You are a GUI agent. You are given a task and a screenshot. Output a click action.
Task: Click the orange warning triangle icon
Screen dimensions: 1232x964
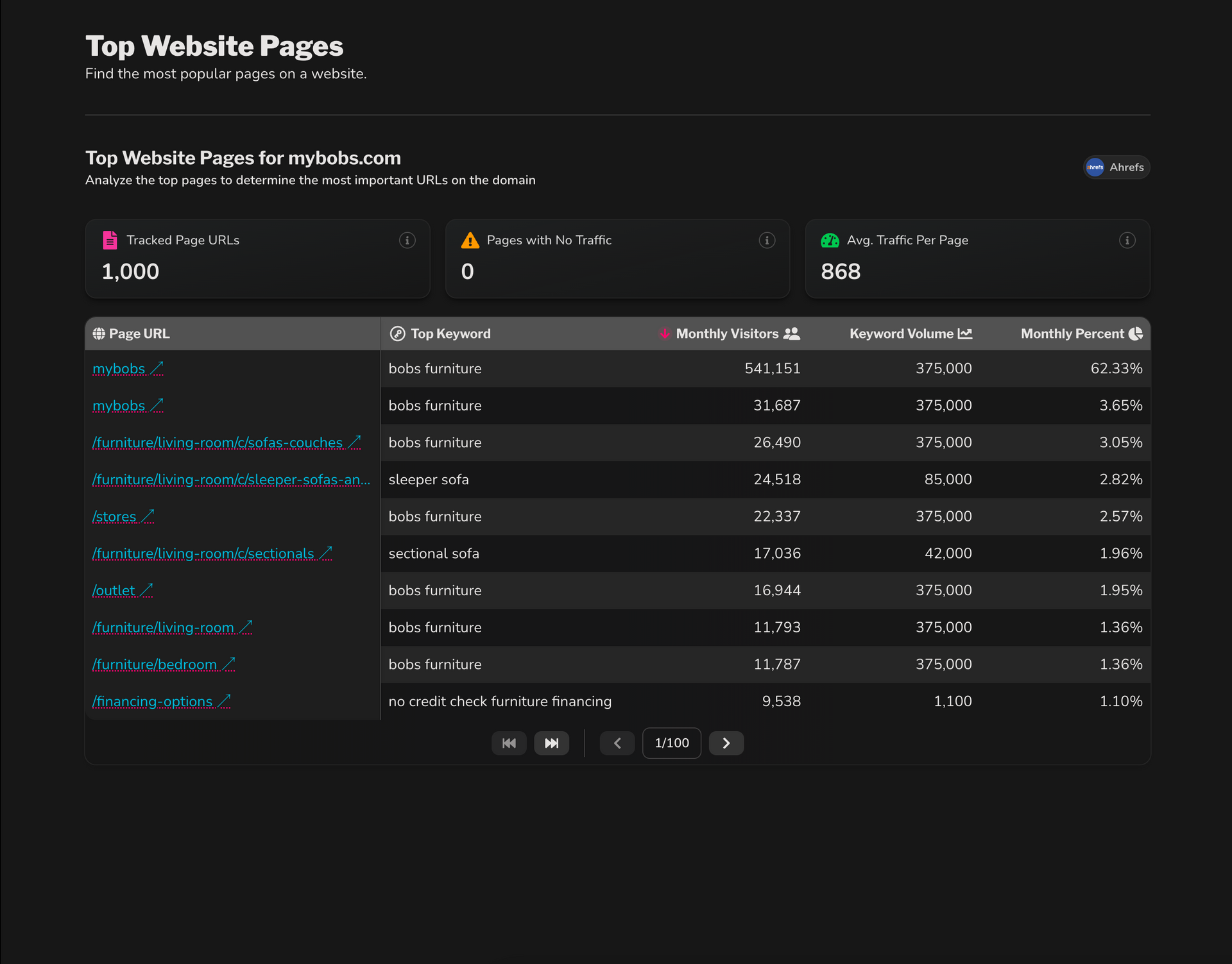(x=470, y=241)
